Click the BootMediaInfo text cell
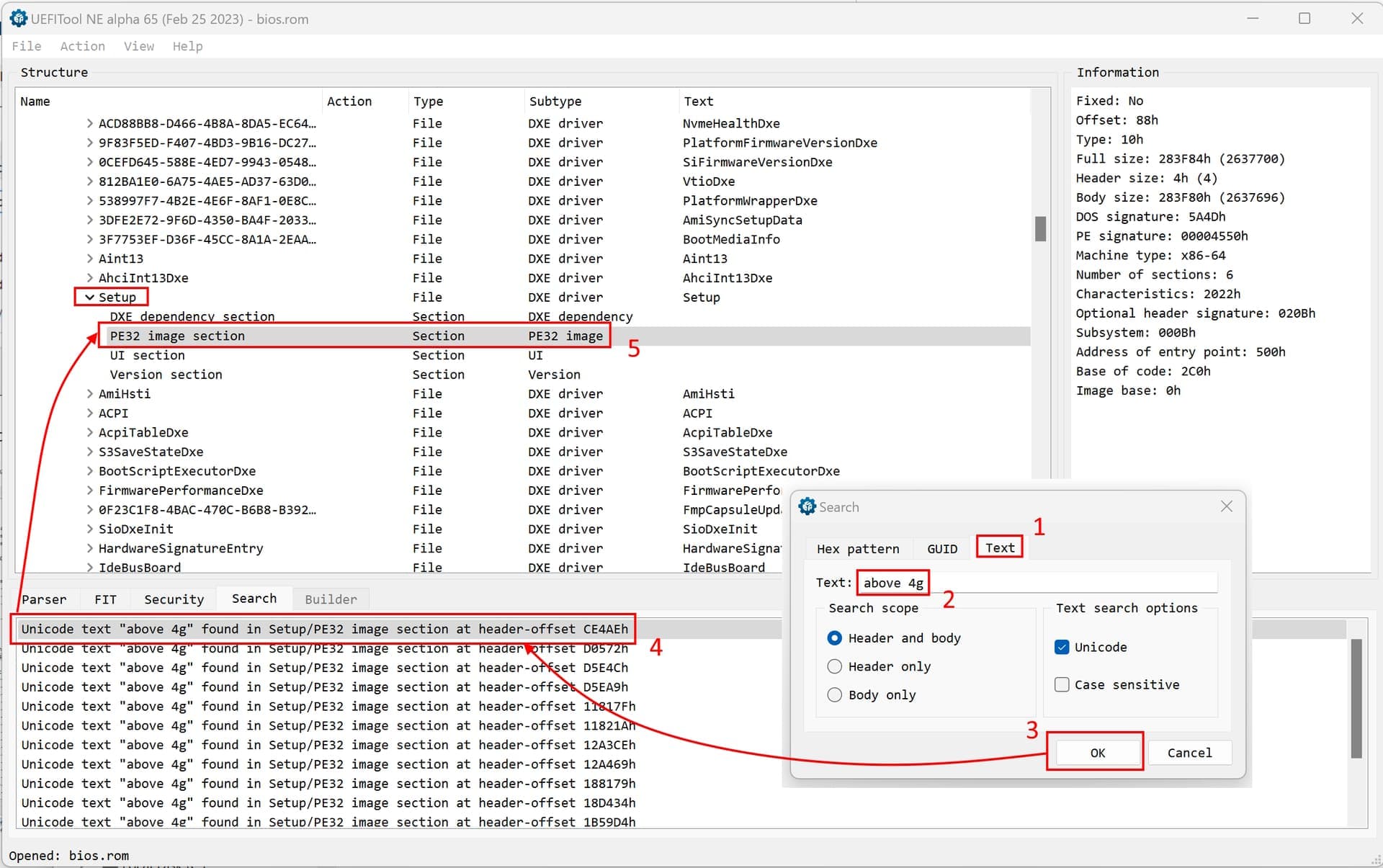The width and height of the screenshot is (1383, 868). pos(731,239)
